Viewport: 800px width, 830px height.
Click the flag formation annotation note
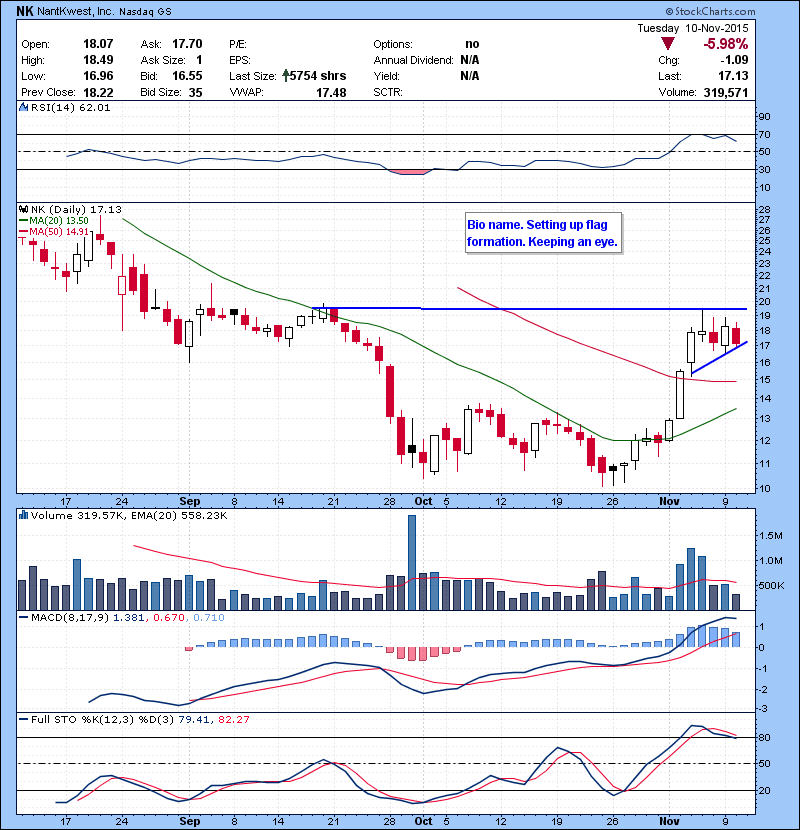click(x=543, y=233)
